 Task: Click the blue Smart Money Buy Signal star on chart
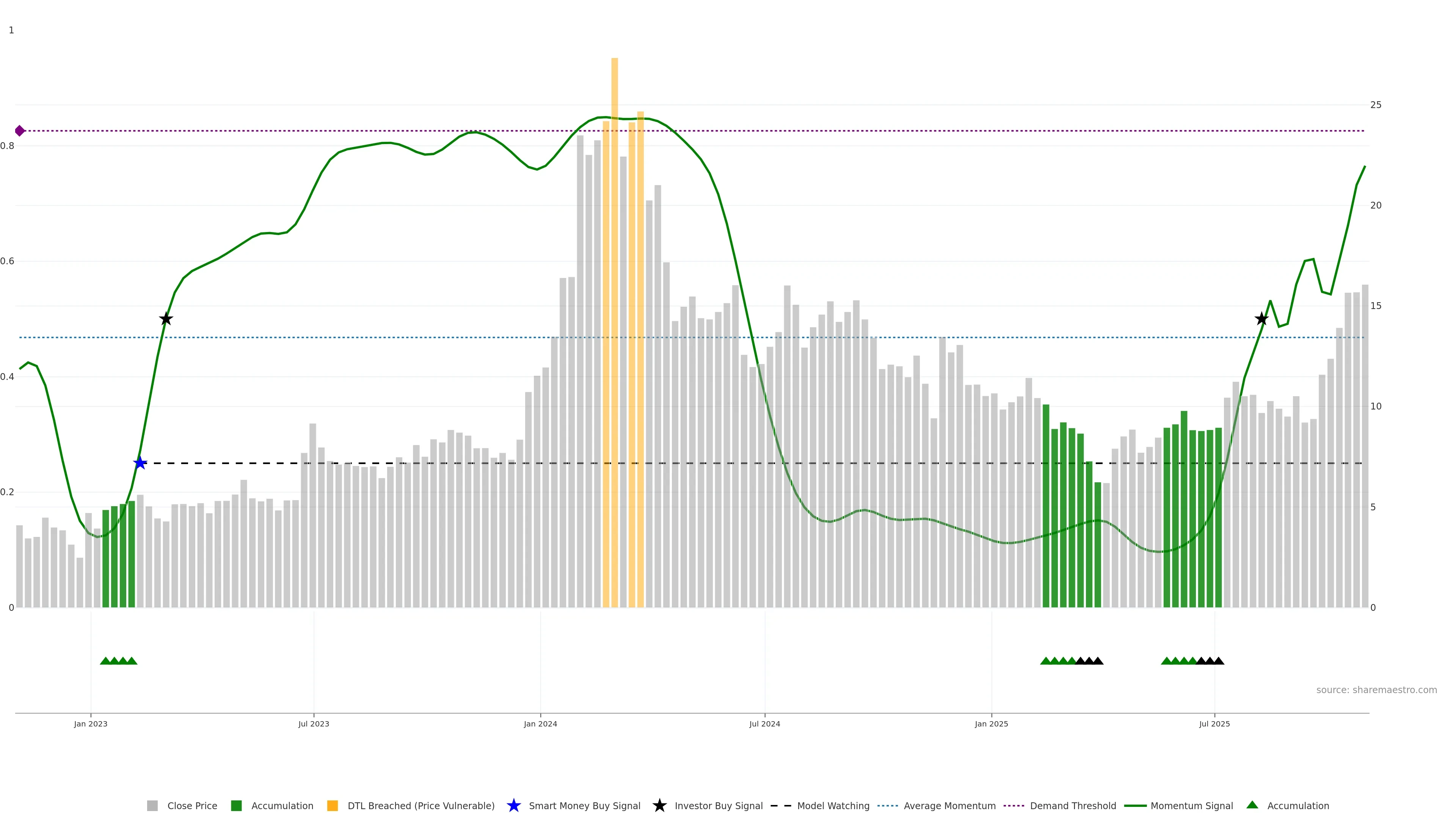point(140,463)
